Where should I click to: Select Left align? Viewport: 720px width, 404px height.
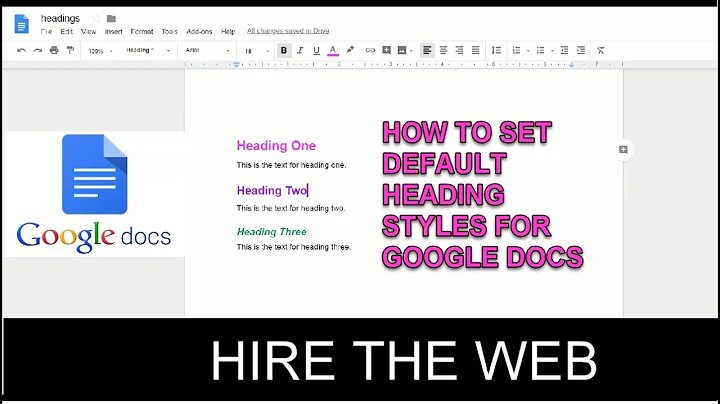(x=427, y=50)
